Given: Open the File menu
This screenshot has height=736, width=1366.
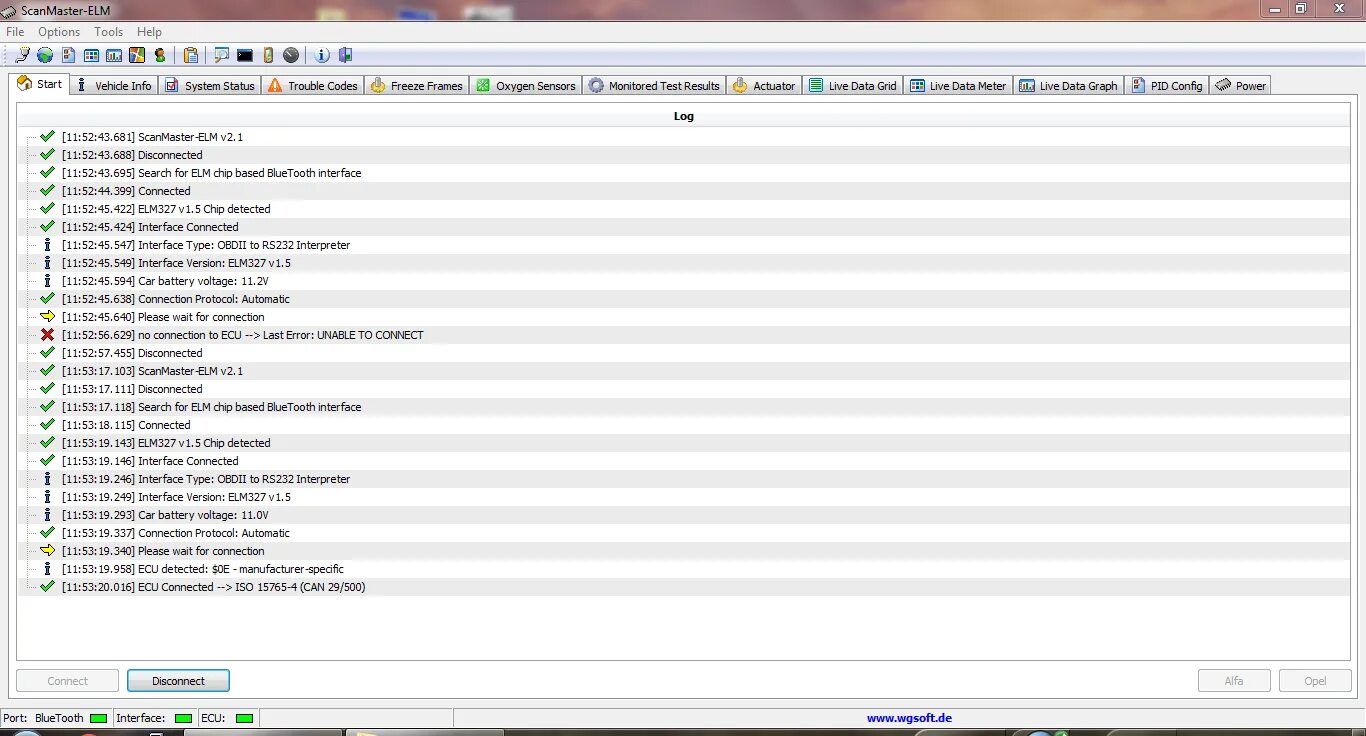Looking at the screenshot, I should 15,32.
